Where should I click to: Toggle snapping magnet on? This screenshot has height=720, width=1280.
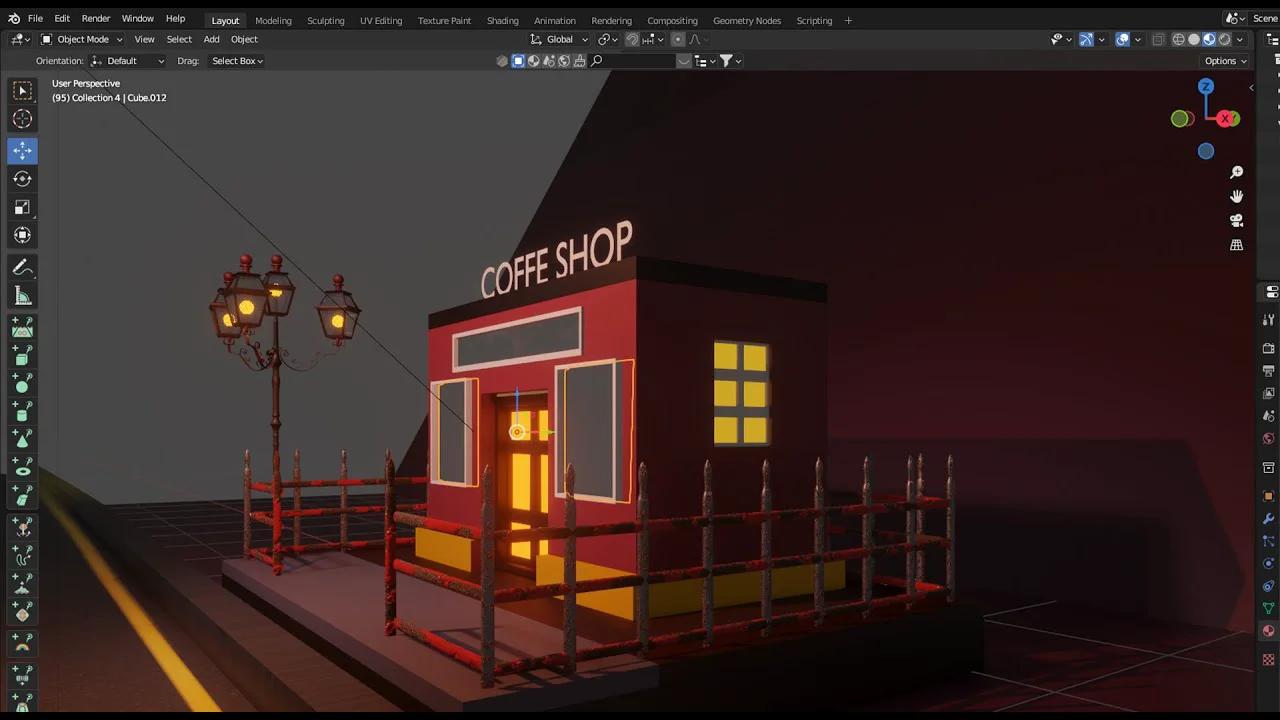click(x=632, y=40)
